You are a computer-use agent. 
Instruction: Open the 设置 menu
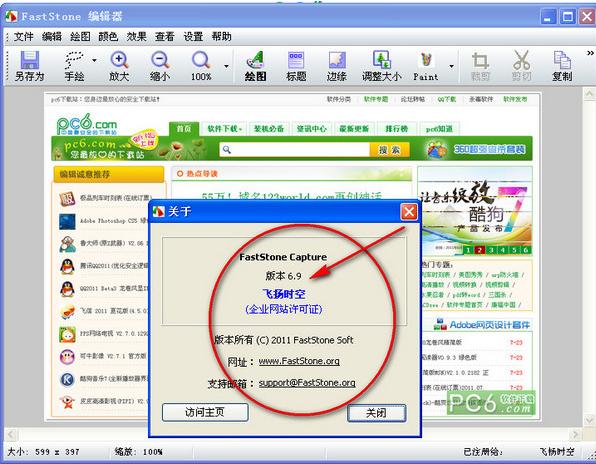click(193, 36)
